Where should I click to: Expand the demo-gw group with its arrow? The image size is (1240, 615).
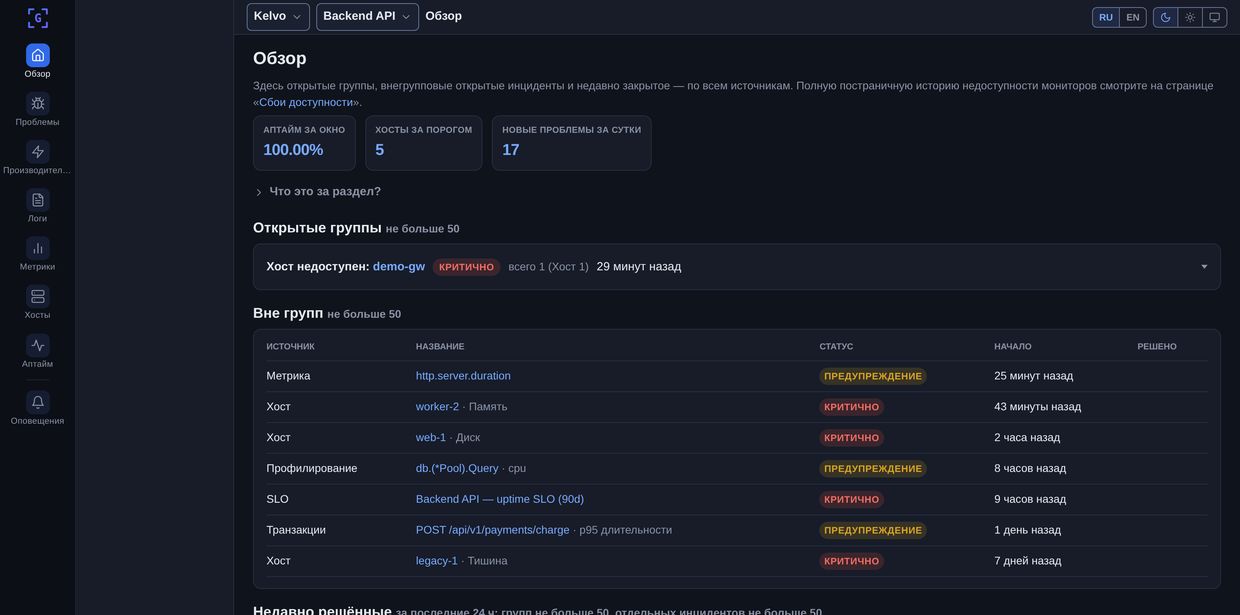tap(1204, 267)
